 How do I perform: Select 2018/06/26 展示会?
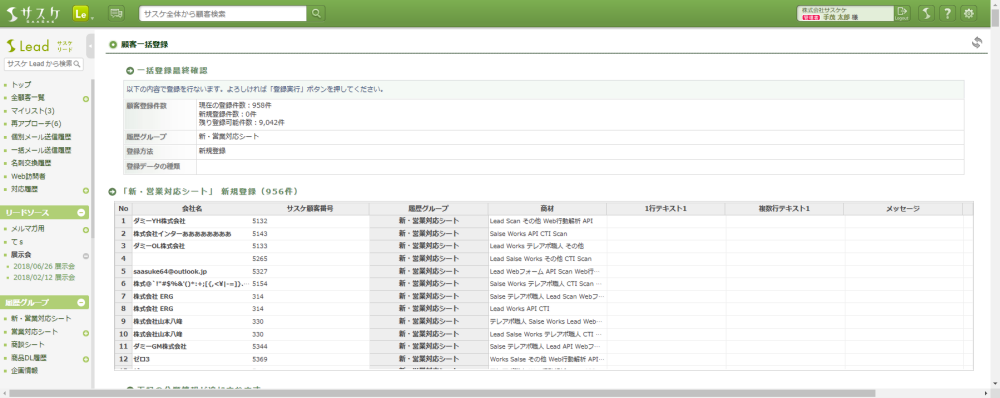pos(45,266)
